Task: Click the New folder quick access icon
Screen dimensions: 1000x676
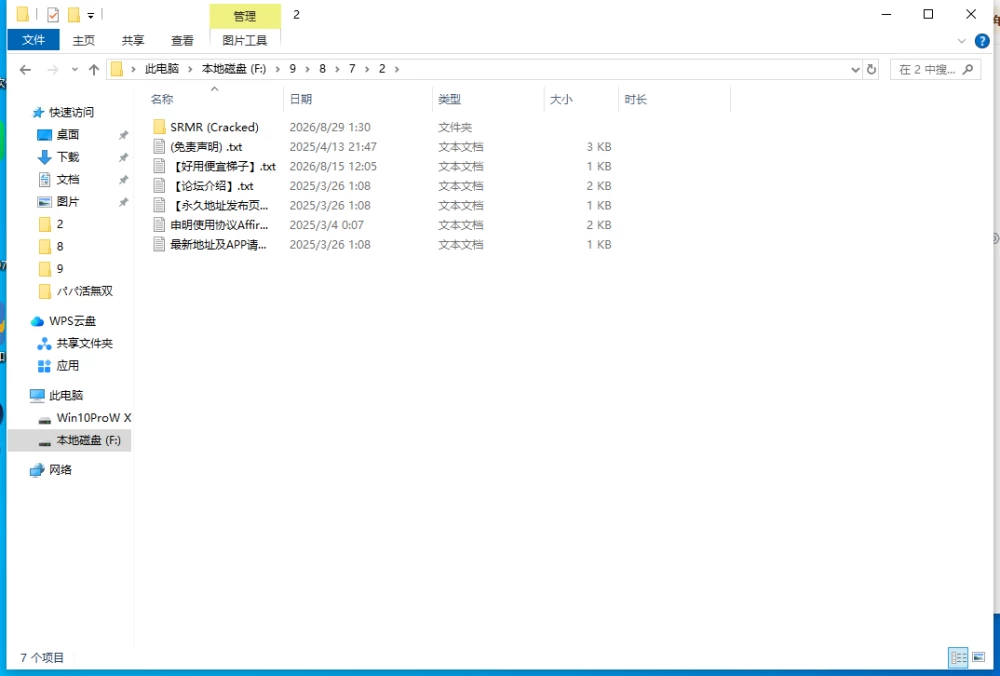Action: click(74, 15)
